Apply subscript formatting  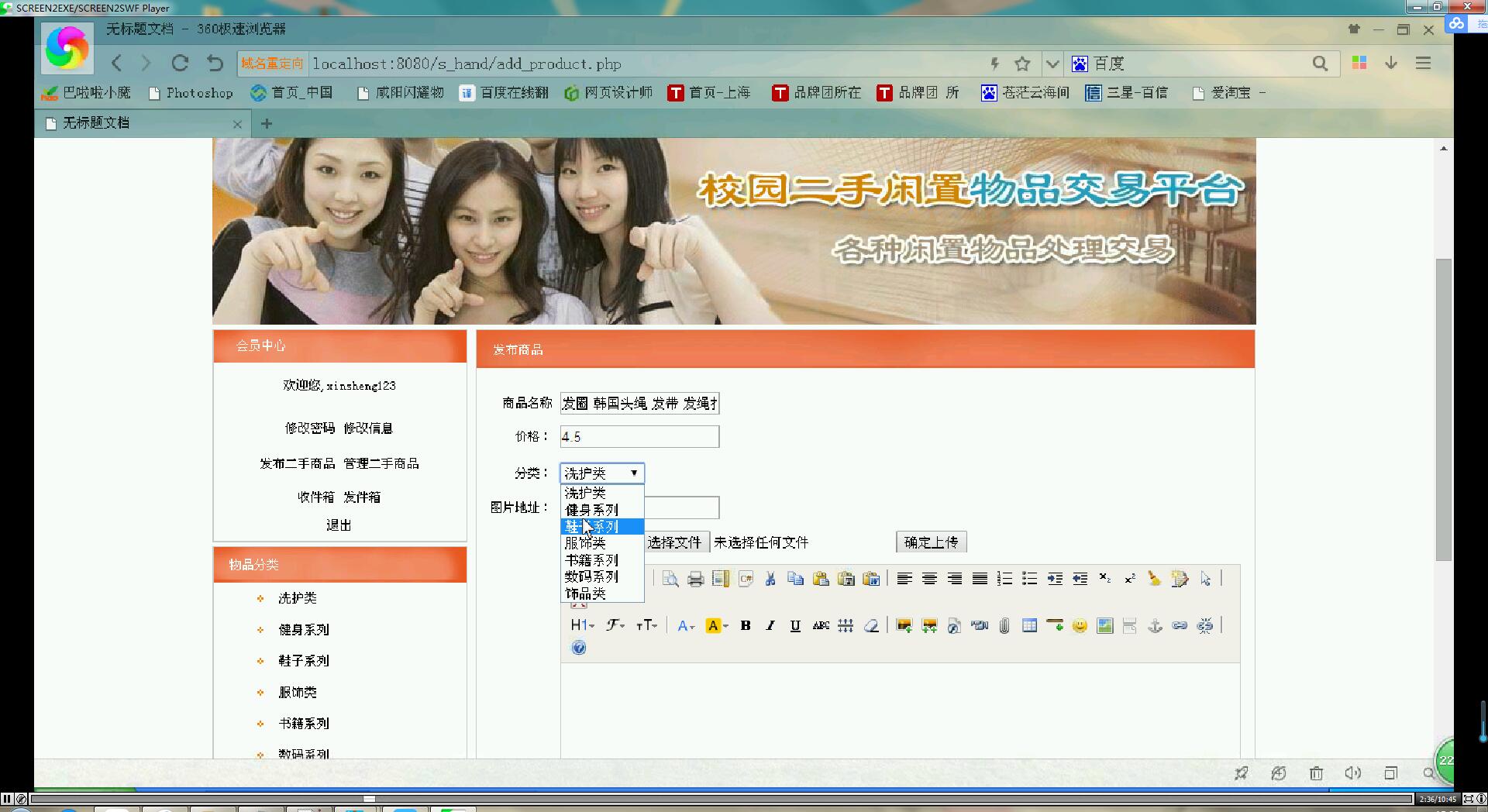click(1105, 579)
